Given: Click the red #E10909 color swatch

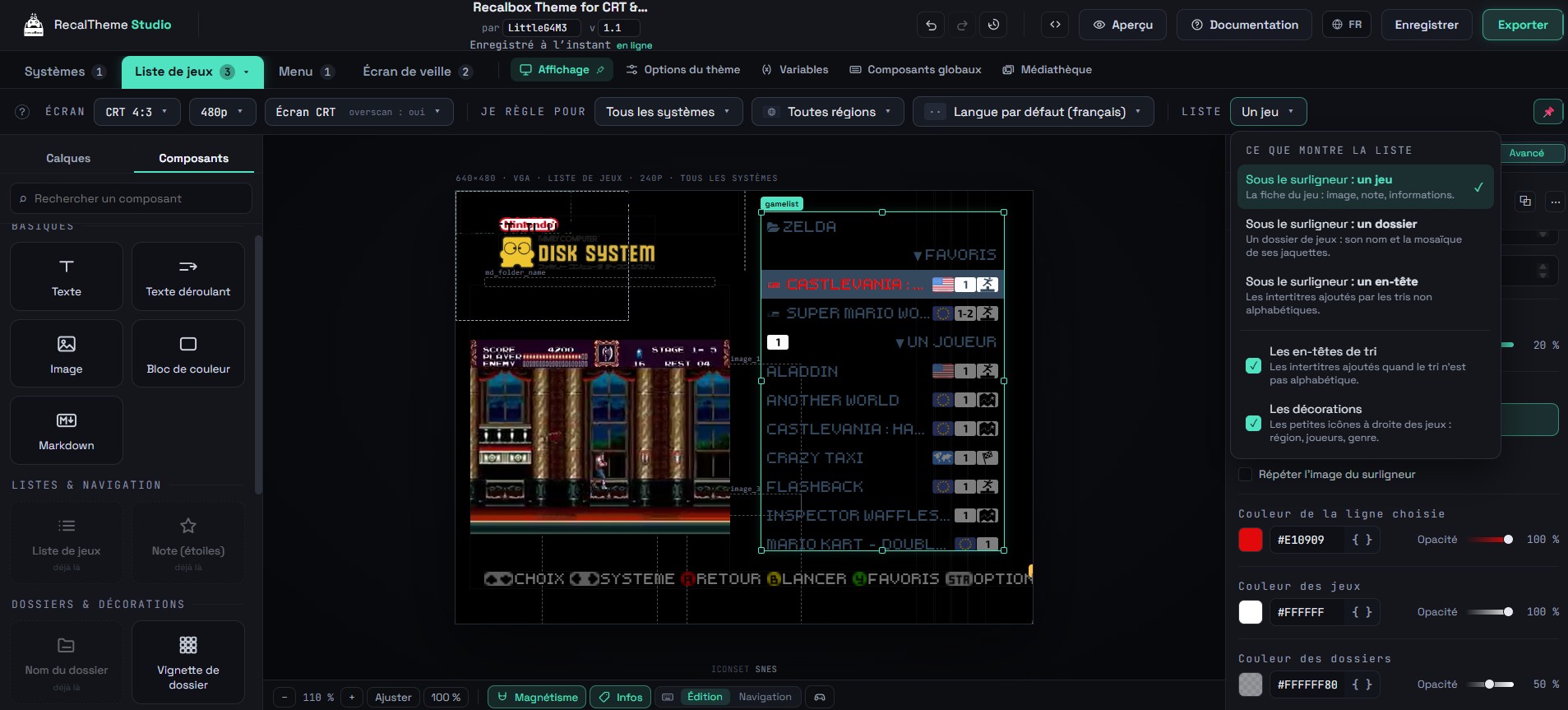Looking at the screenshot, I should 1251,540.
